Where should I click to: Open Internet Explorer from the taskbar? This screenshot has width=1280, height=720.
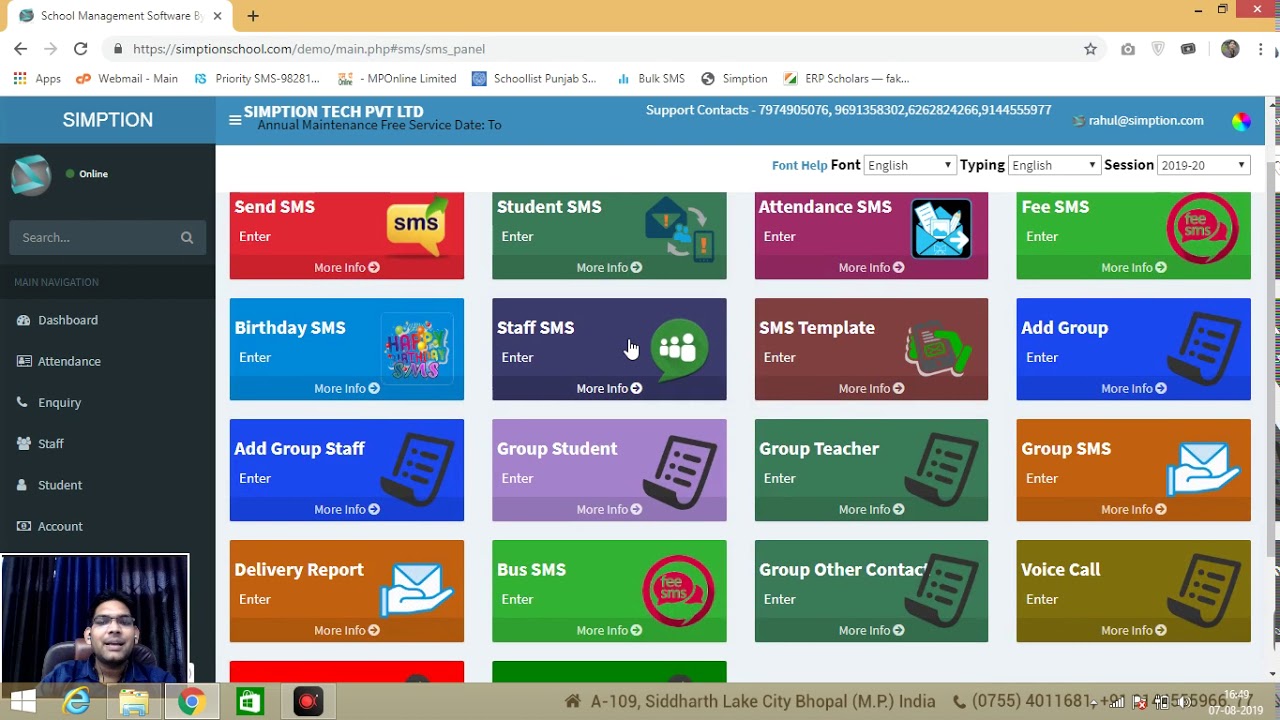click(77, 702)
